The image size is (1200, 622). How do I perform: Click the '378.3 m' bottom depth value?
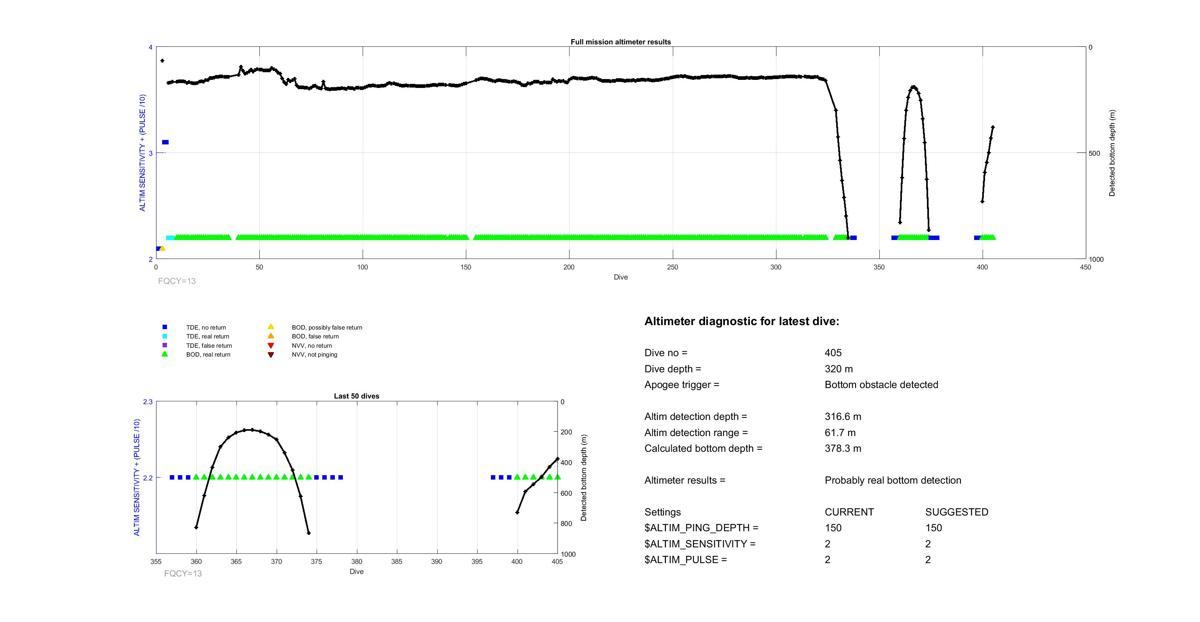point(843,449)
